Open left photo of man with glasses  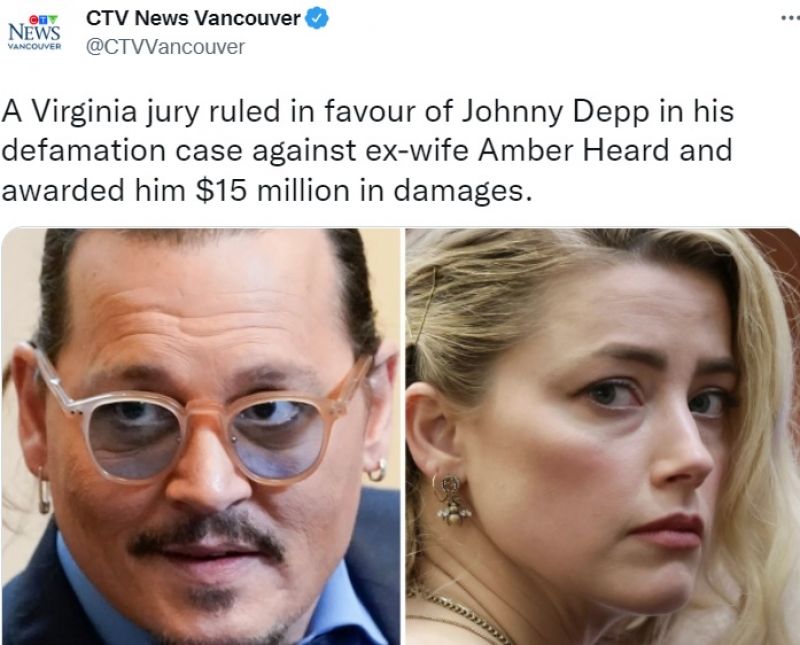[201, 436]
